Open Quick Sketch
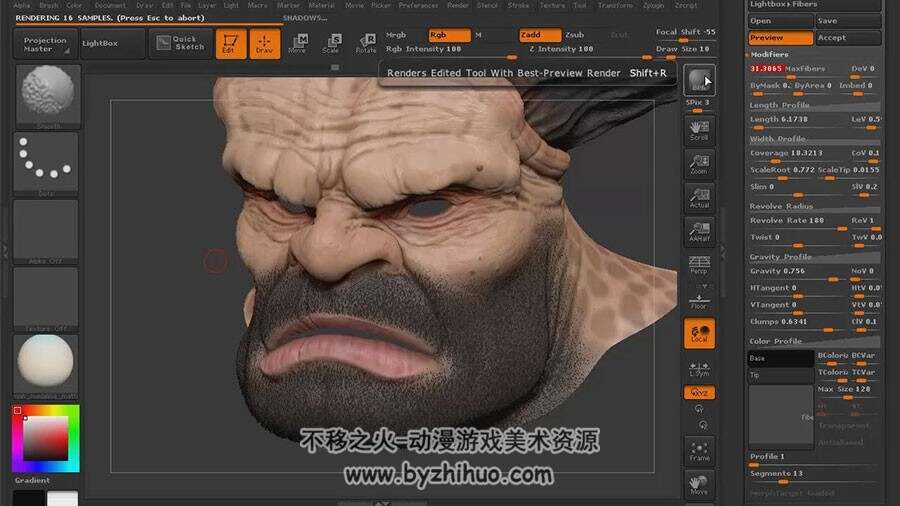Viewport: 900px width, 506px height. [x=181, y=44]
